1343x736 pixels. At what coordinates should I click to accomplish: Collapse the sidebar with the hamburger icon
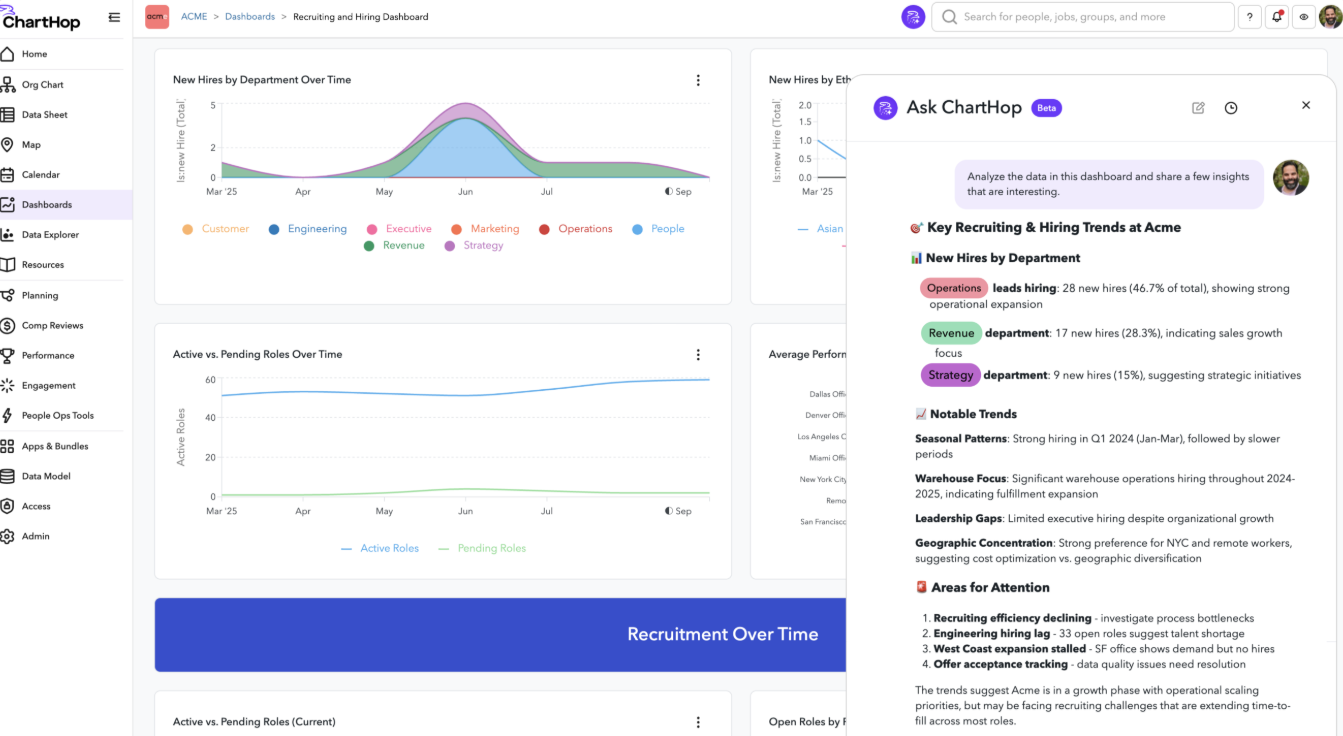click(114, 16)
